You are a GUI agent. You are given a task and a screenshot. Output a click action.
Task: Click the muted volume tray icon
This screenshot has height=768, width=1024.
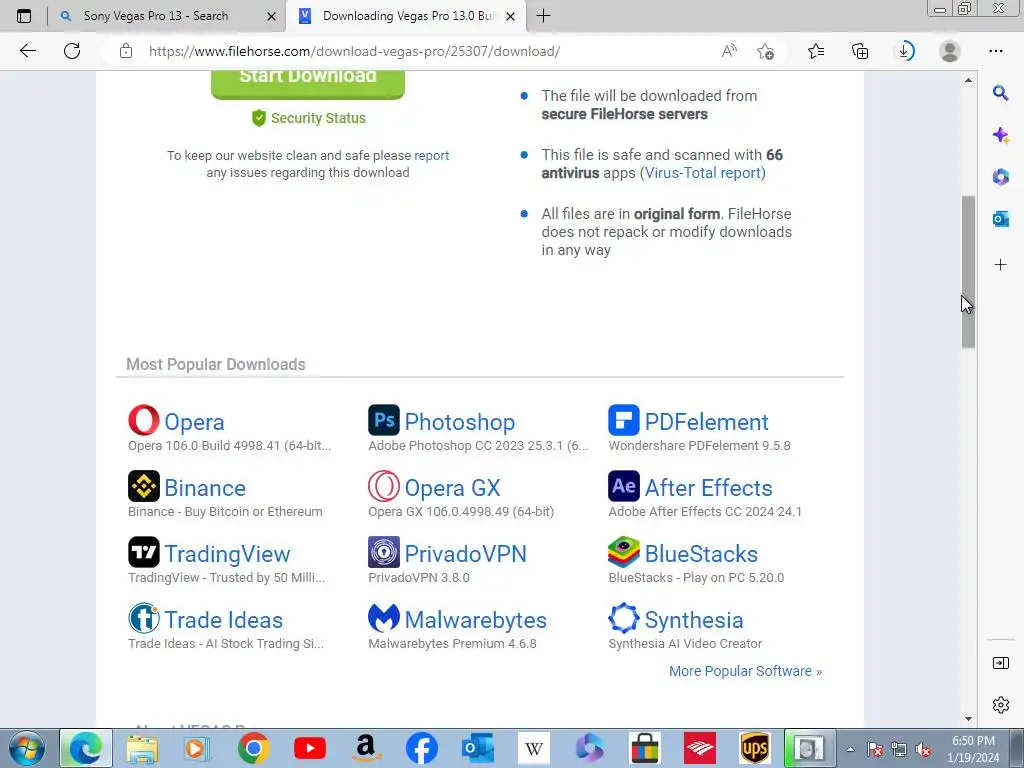click(923, 750)
